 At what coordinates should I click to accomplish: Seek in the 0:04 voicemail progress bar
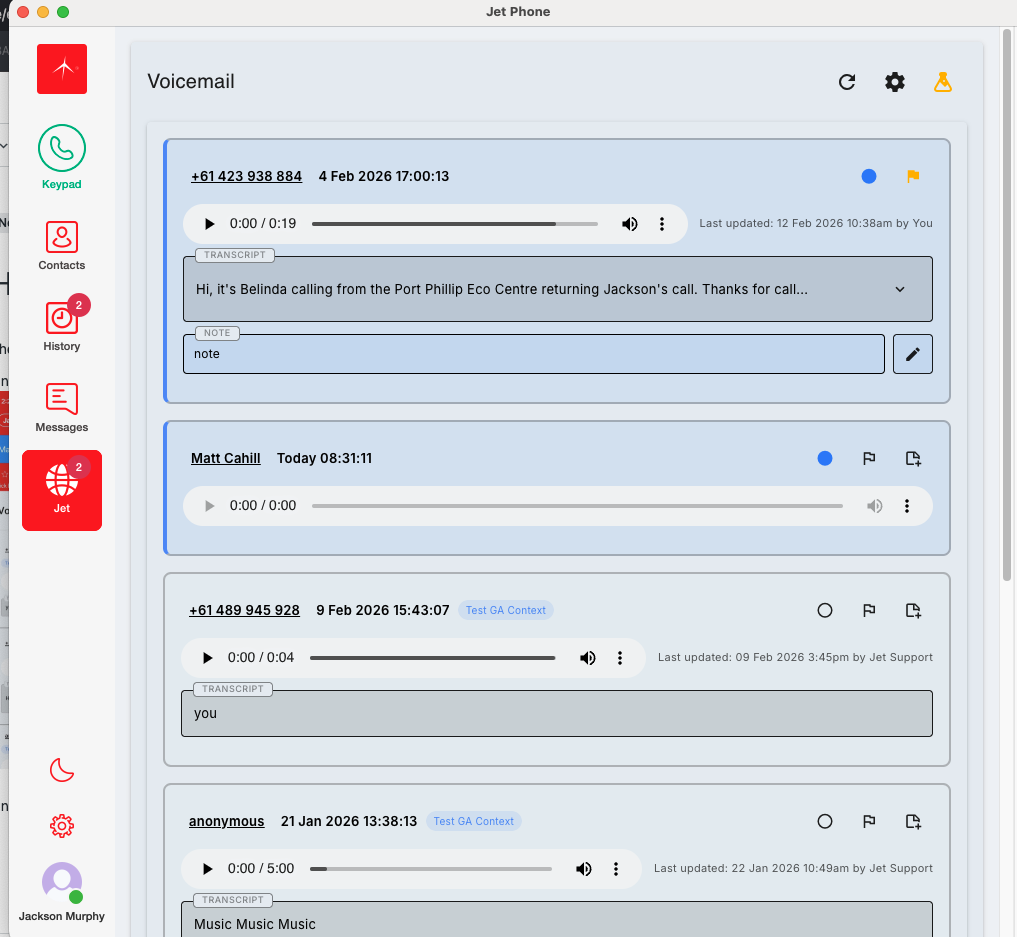click(433, 658)
